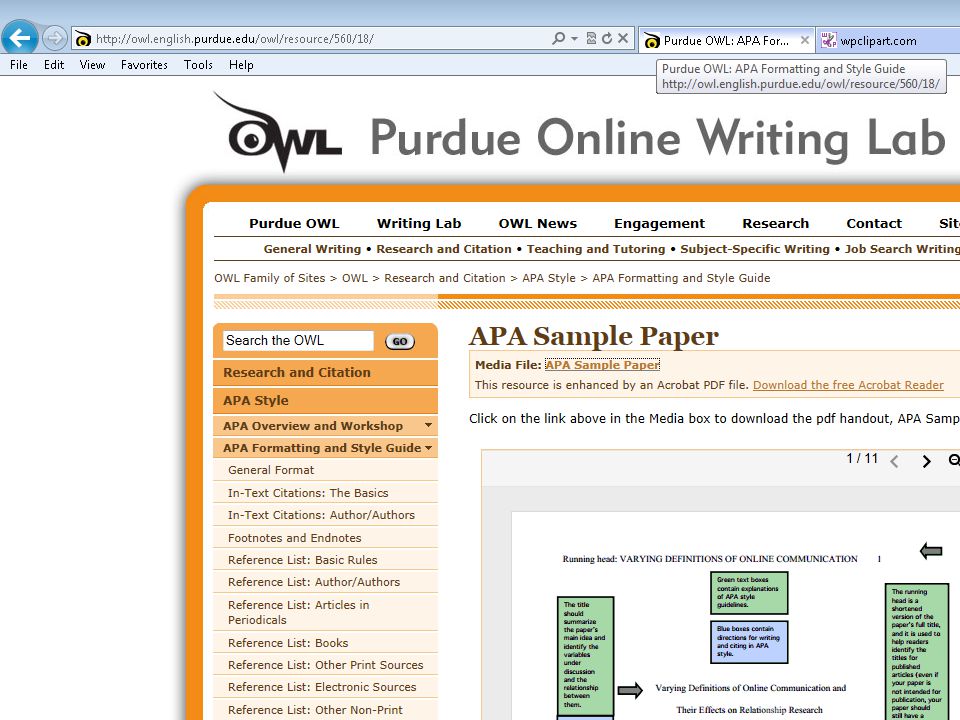Click Purdue OWL in the top navigation
960x720 pixels.
click(294, 223)
